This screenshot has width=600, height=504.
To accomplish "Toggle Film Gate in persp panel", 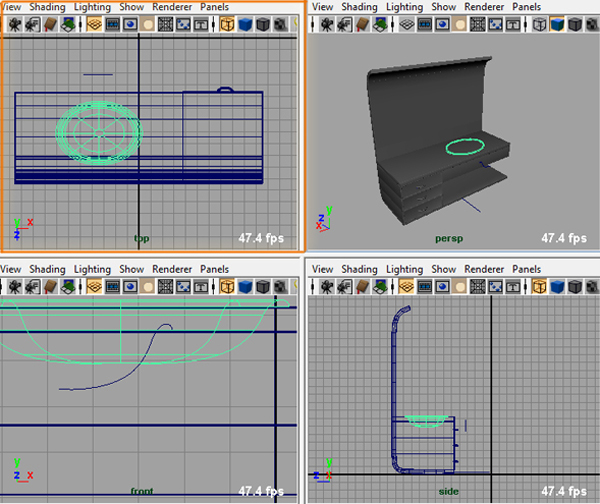I will [x=424, y=24].
